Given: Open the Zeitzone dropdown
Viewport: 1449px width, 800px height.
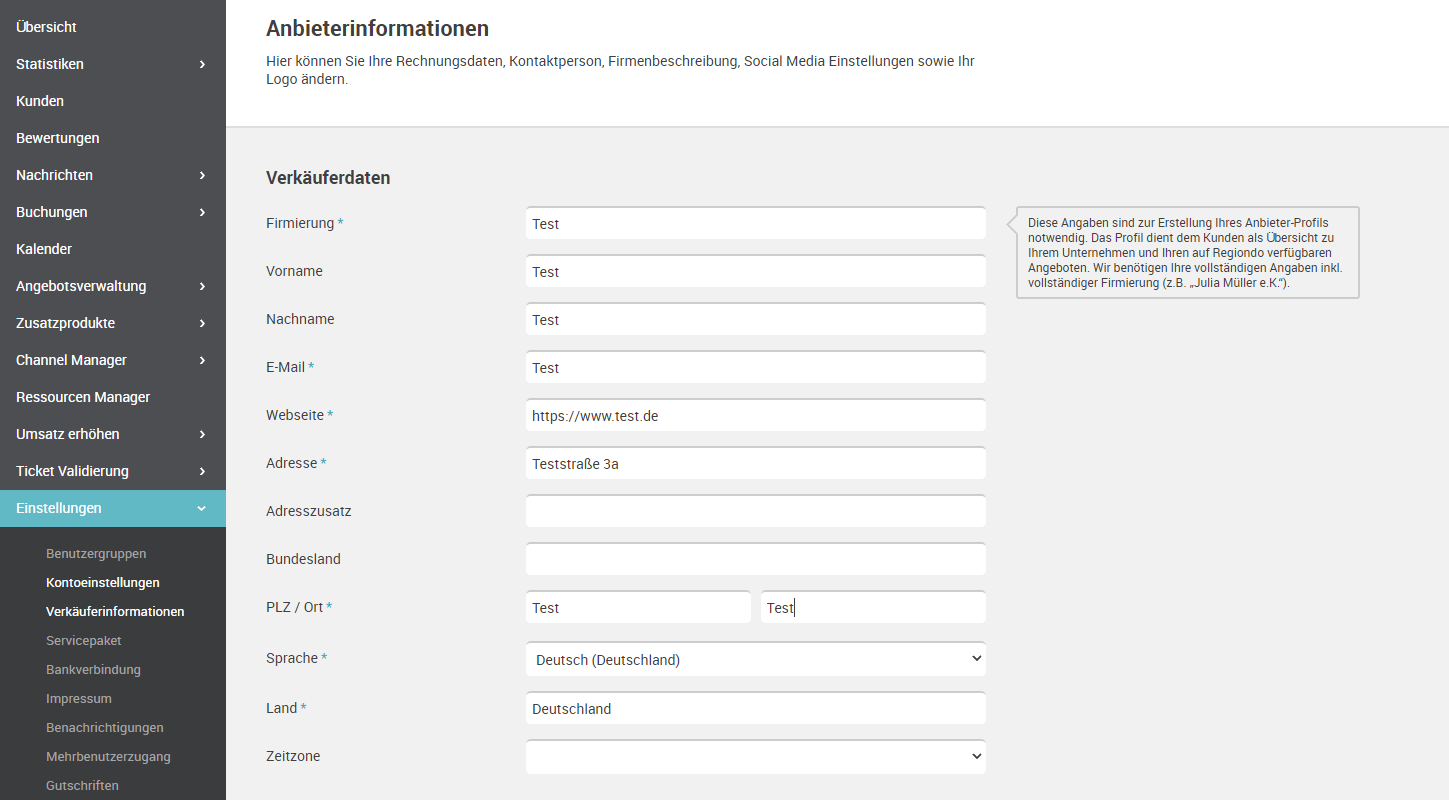Looking at the screenshot, I should click(756, 757).
